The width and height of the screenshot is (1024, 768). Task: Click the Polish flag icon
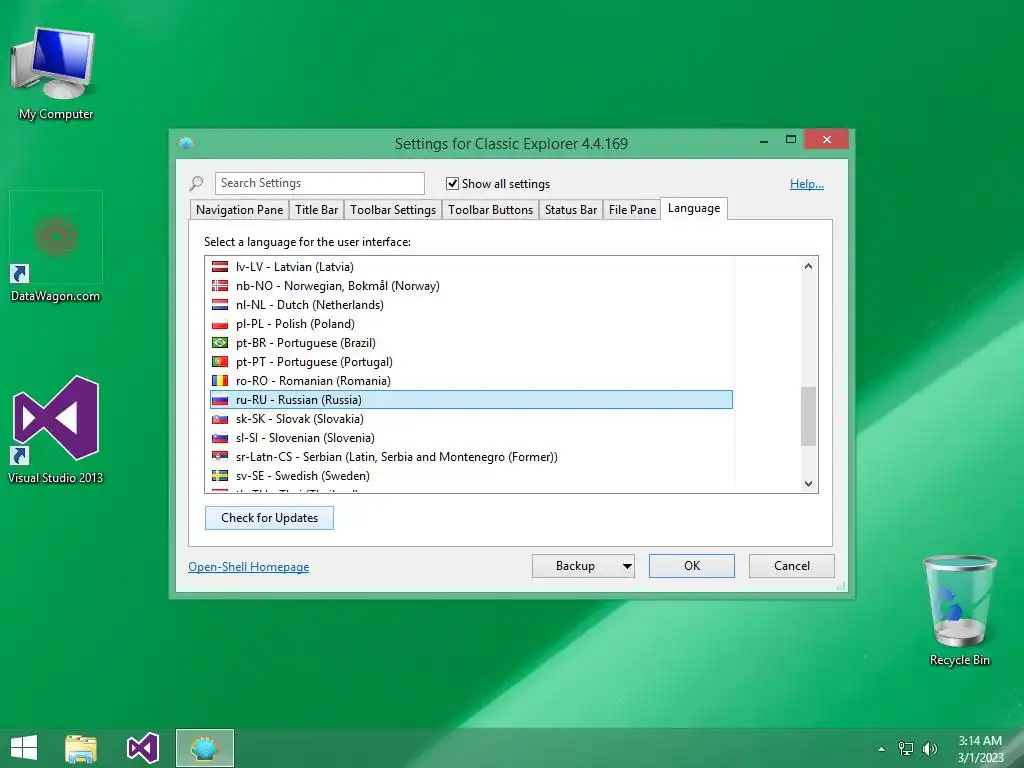[x=220, y=323]
